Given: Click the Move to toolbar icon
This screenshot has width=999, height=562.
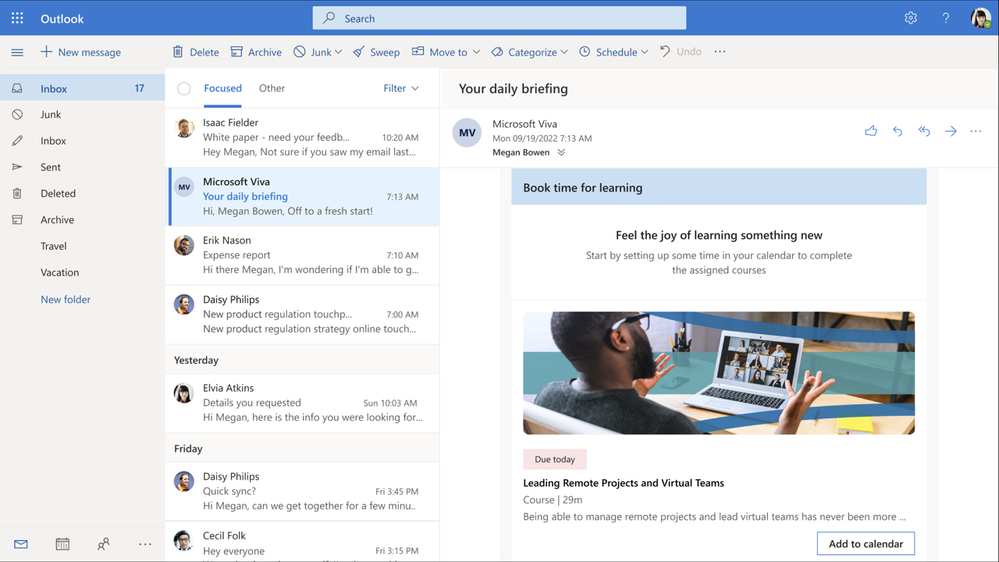Looking at the screenshot, I should click(418, 52).
